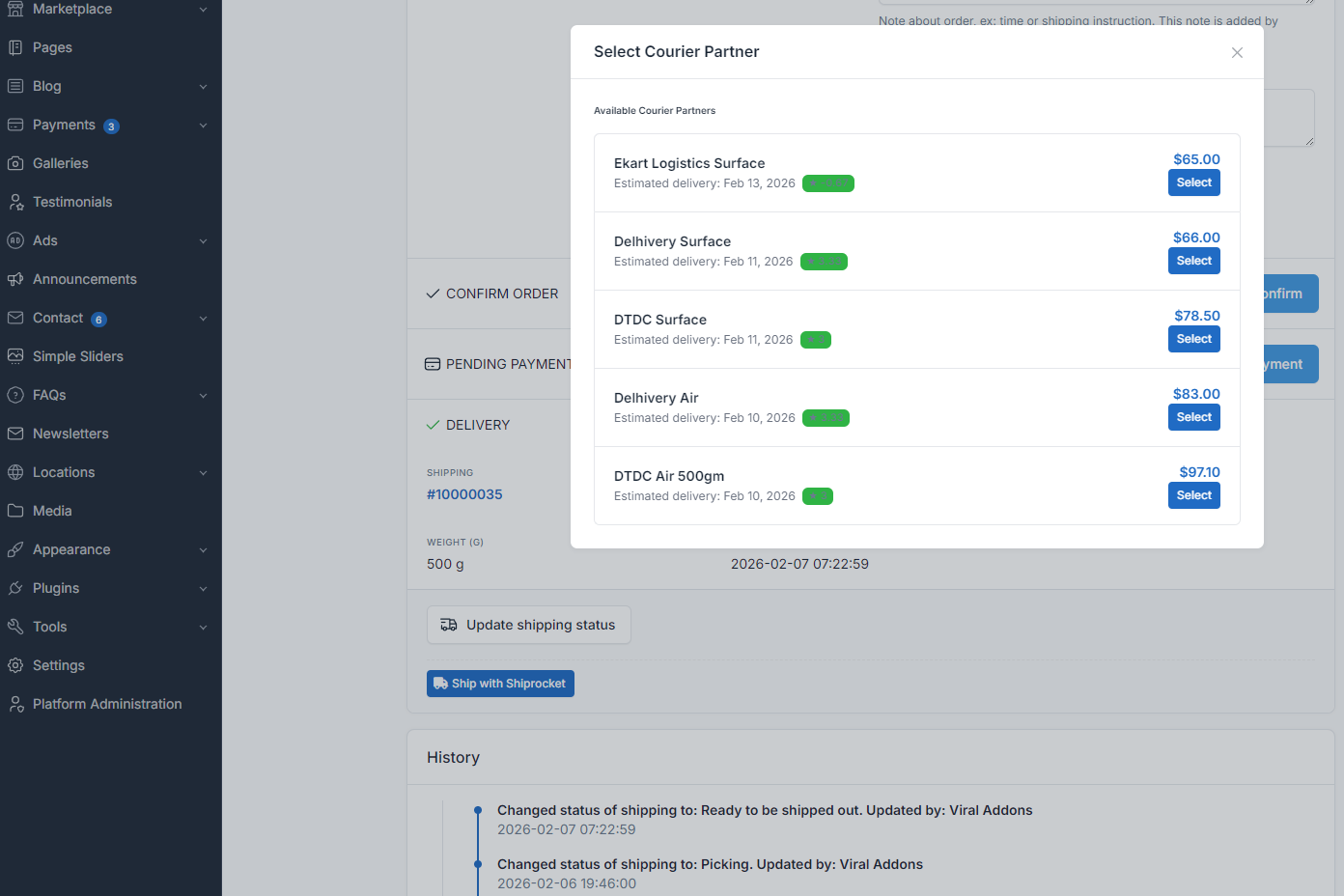Expand the Ads menu chevron
Viewport: 1344px width, 896px height.
(203, 241)
